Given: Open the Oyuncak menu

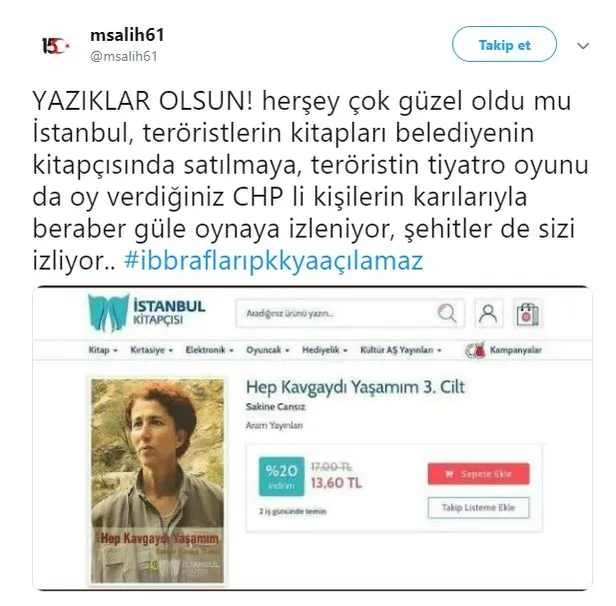Looking at the screenshot, I should coord(268,350).
